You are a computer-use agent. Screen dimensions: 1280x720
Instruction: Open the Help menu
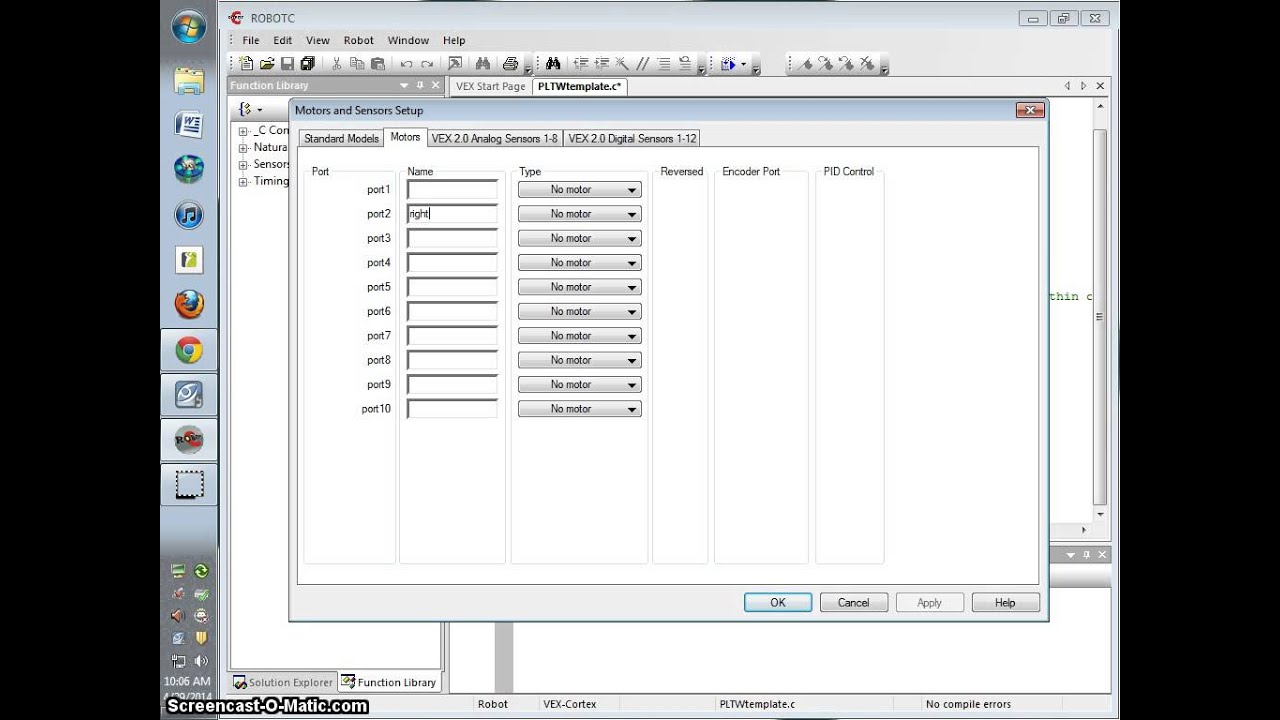click(x=454, y=41)
